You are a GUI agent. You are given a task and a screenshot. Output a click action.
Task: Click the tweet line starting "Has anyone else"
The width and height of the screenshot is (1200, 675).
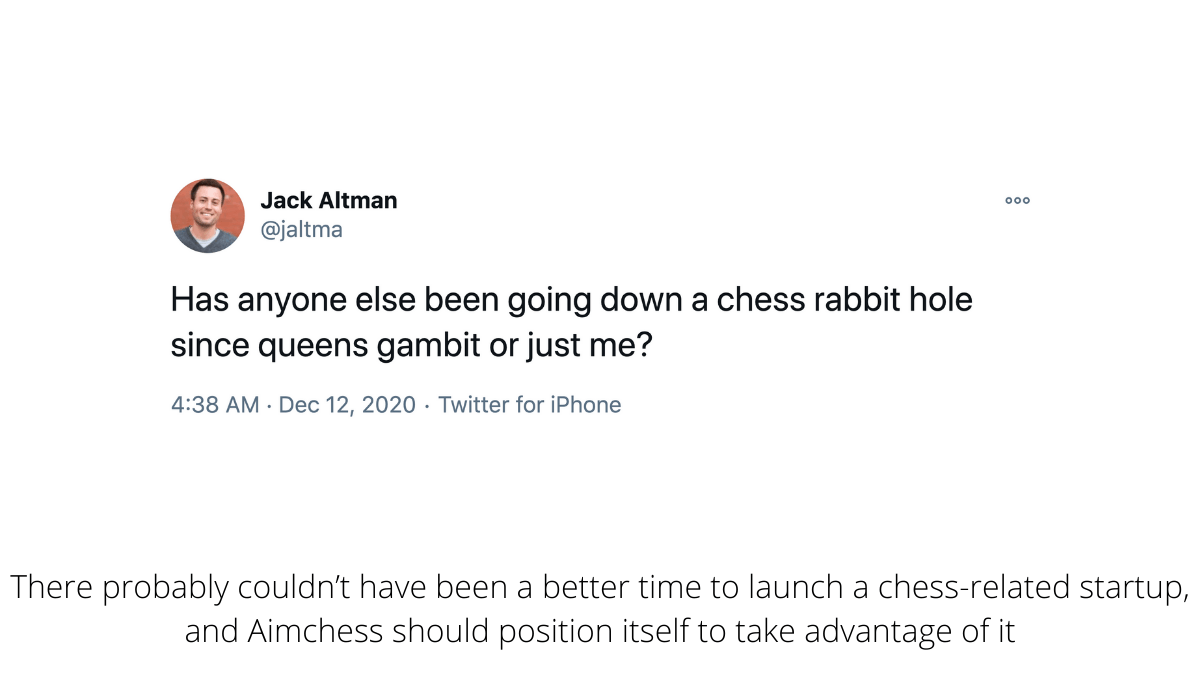tap(571, 300)
